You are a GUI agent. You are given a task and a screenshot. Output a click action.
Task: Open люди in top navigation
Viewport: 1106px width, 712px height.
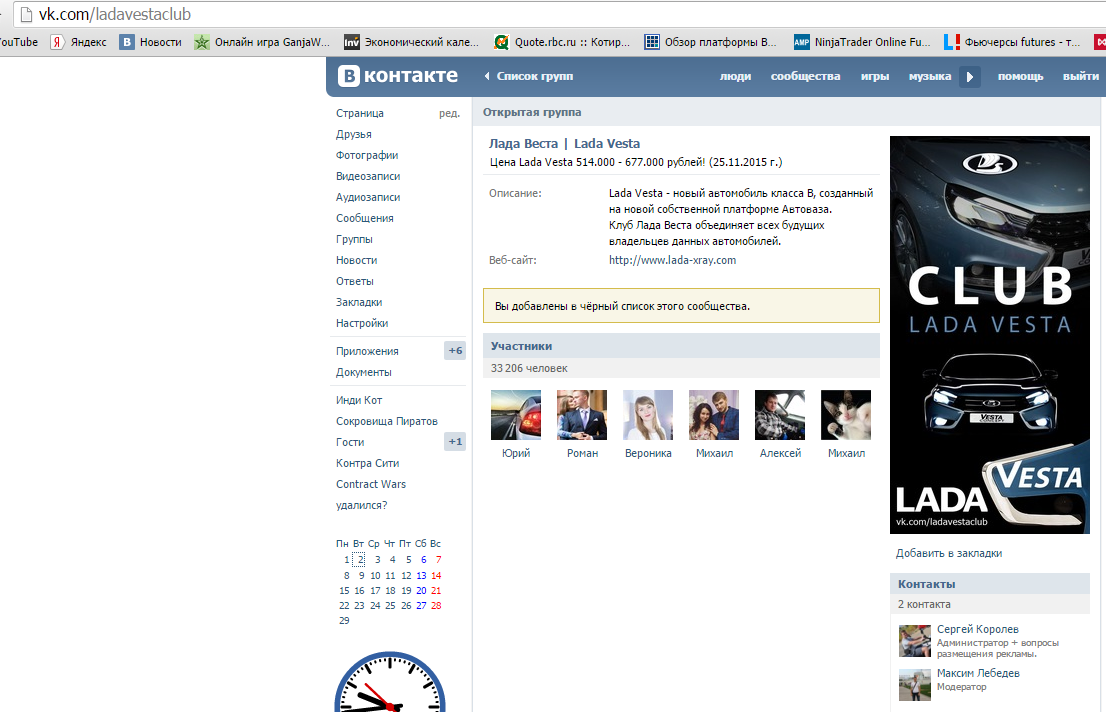click(735, 76)
